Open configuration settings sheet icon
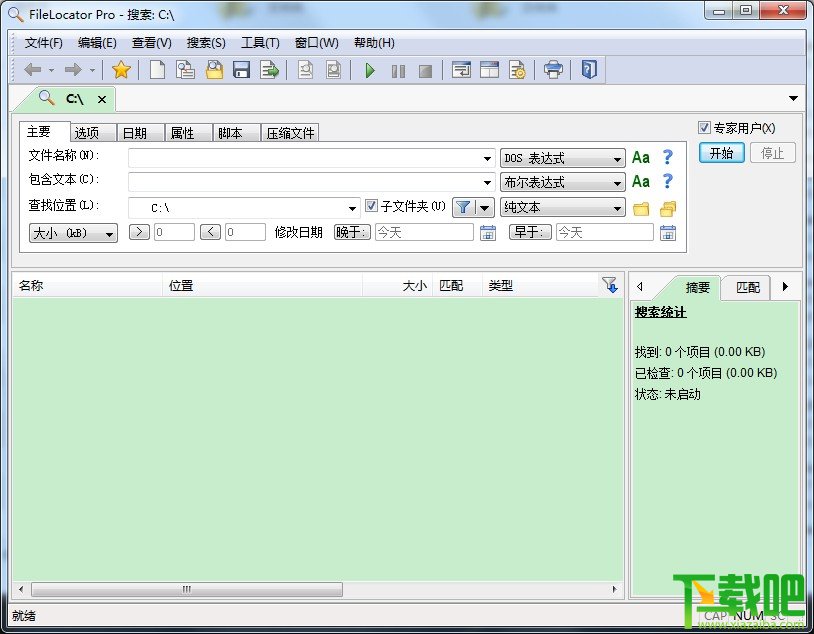Screen dimensions: 814x634 tap(517, 70)
